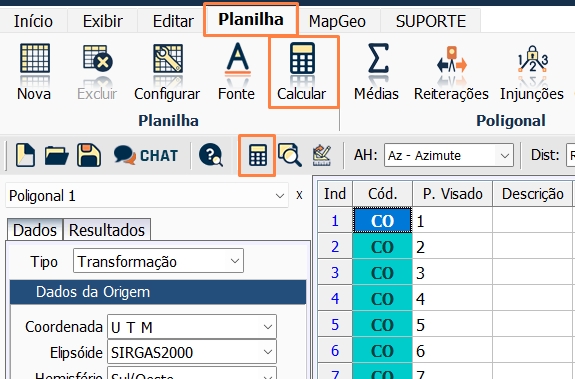Open the Configurar spreadsheet tool

(167, 72)
